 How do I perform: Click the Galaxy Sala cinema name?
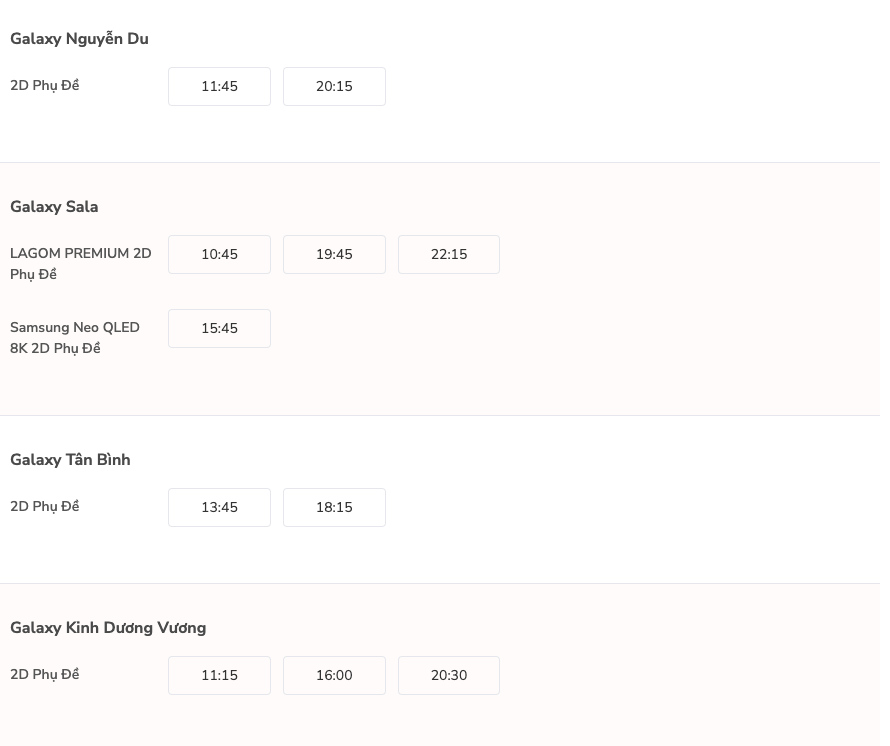click(54, 207)
